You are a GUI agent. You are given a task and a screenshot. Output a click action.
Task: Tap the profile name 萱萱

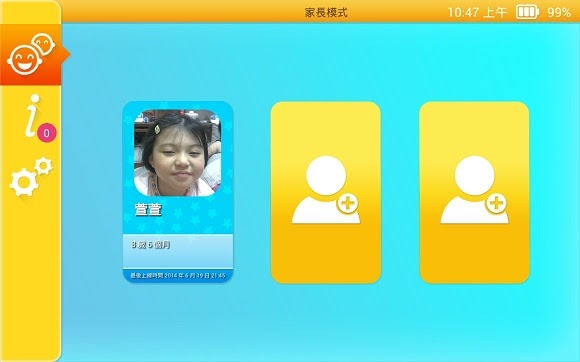click(148, 209)
